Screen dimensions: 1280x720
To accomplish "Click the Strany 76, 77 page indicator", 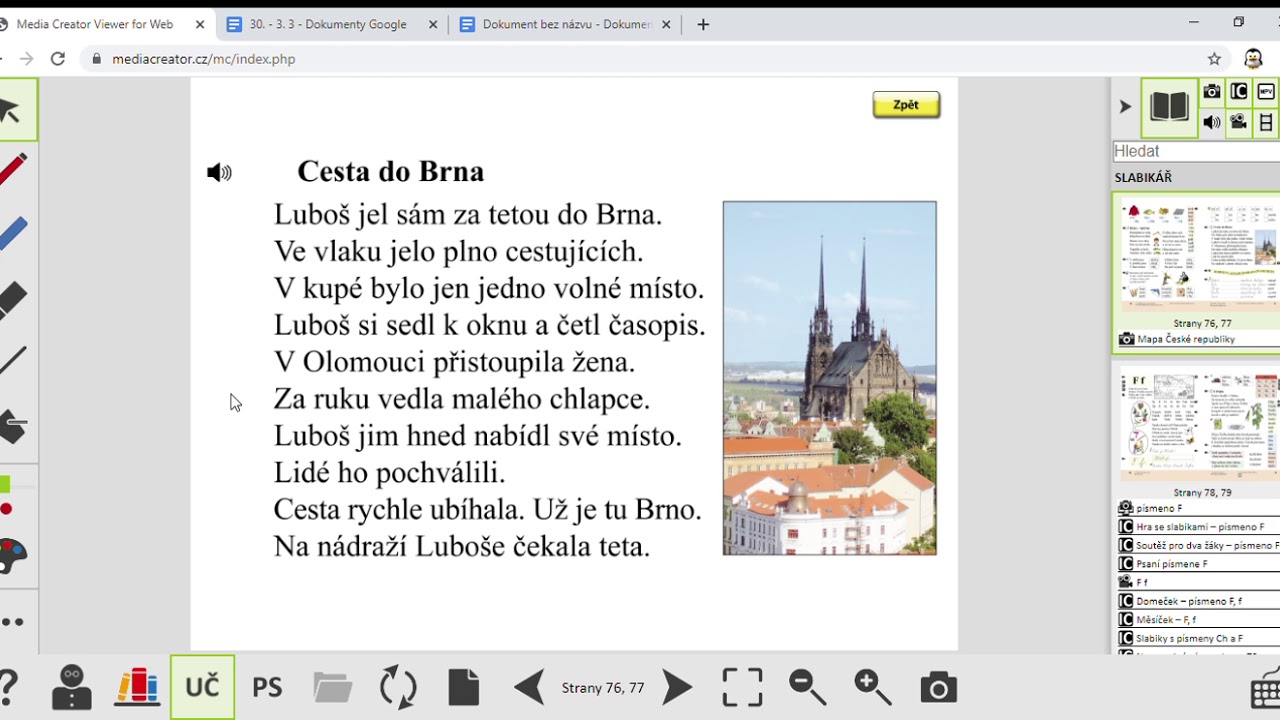I will (603, 688).
